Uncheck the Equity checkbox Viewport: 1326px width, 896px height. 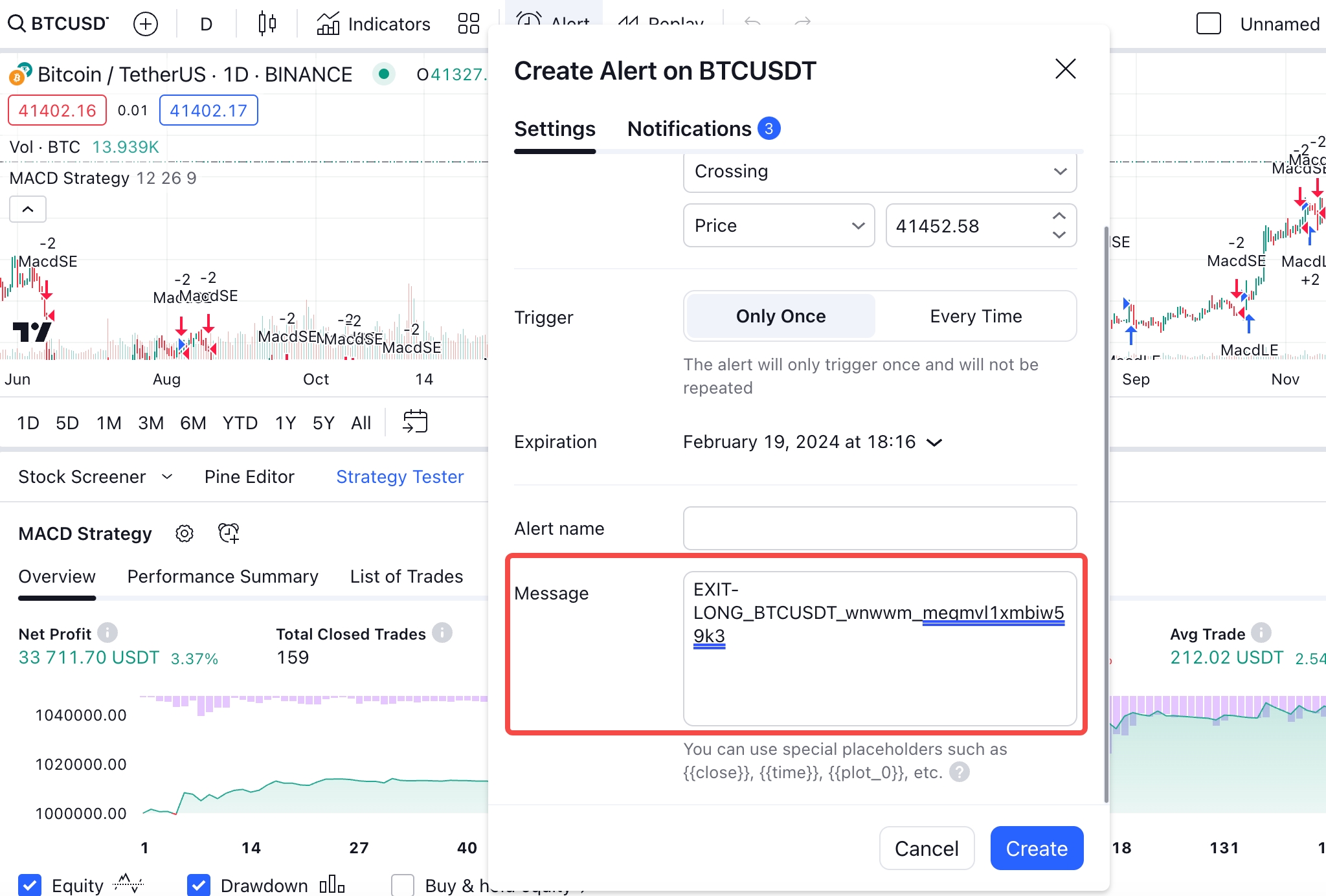coord(30,884)
